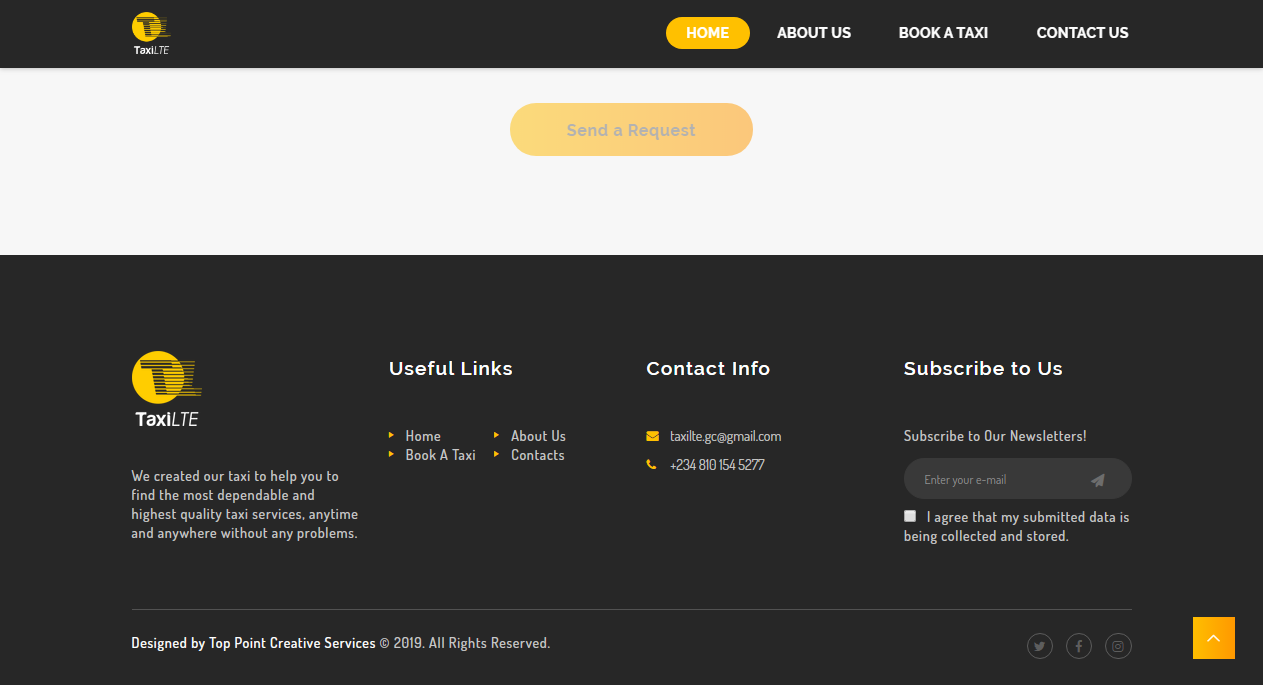This screenshot has width=1263, height=685.
Task: Tick the data collection agreement checkbox
Action: pyautogui.click(x=910, y=516)
